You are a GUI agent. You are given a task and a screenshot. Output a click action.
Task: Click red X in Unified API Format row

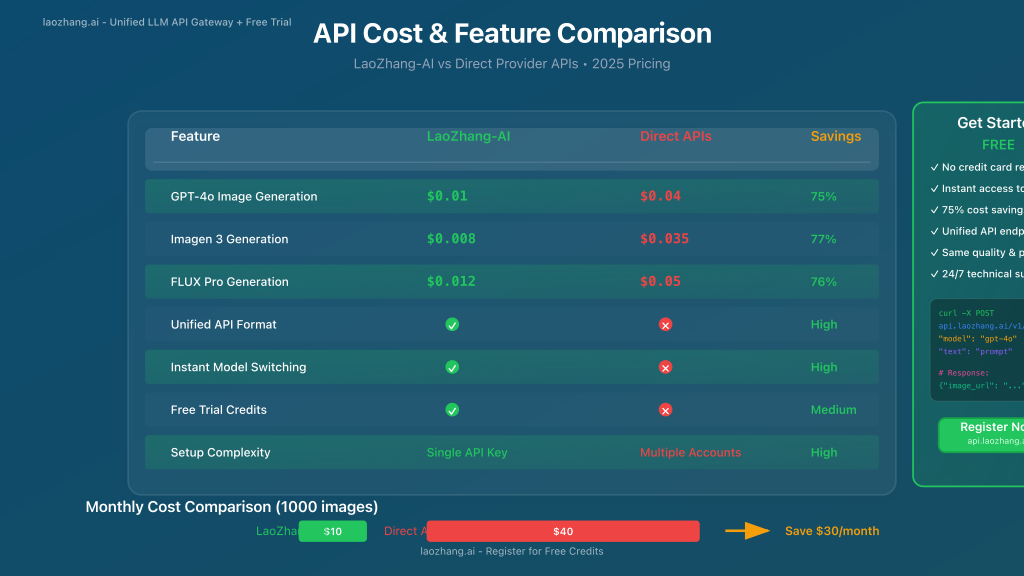click(x=665, y=325)
